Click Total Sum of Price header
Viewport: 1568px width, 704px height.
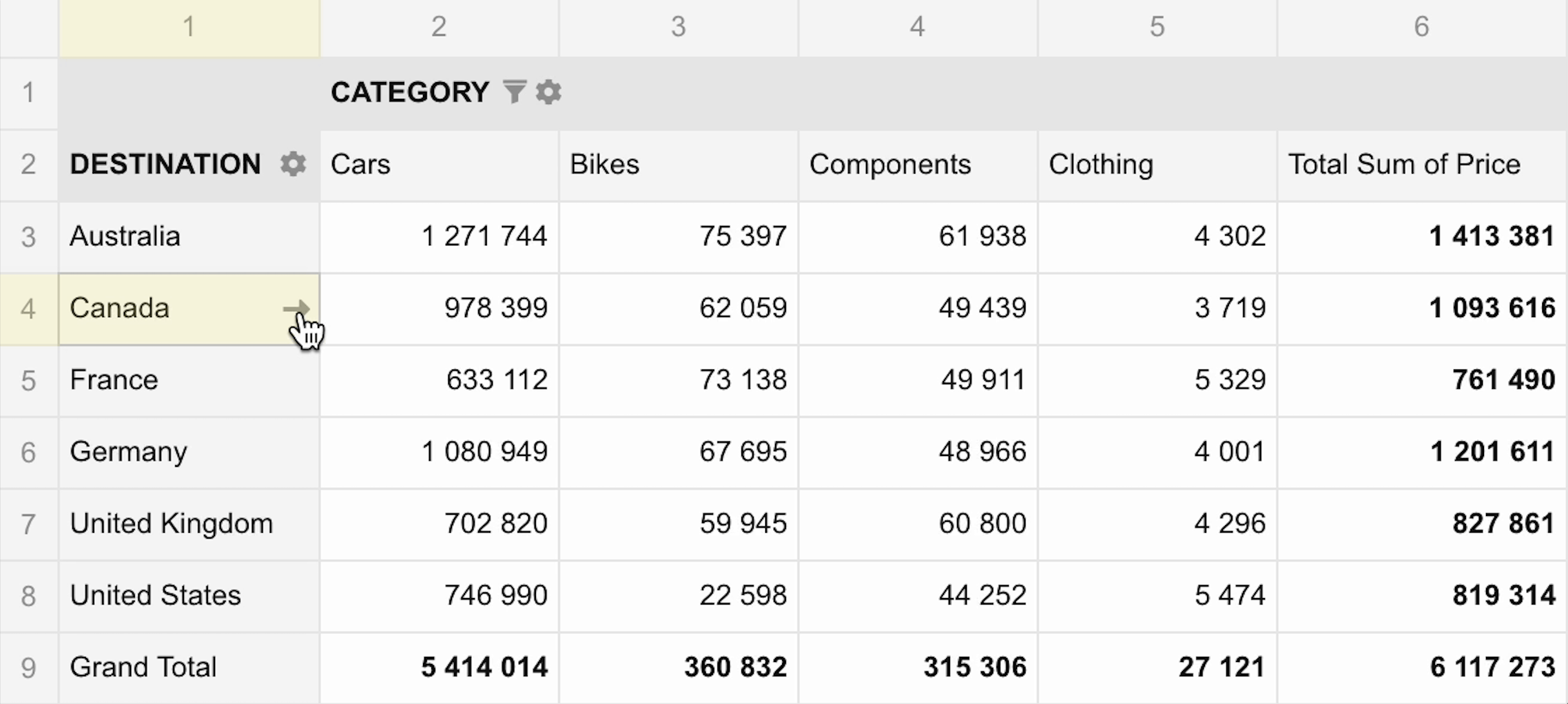1404,164
